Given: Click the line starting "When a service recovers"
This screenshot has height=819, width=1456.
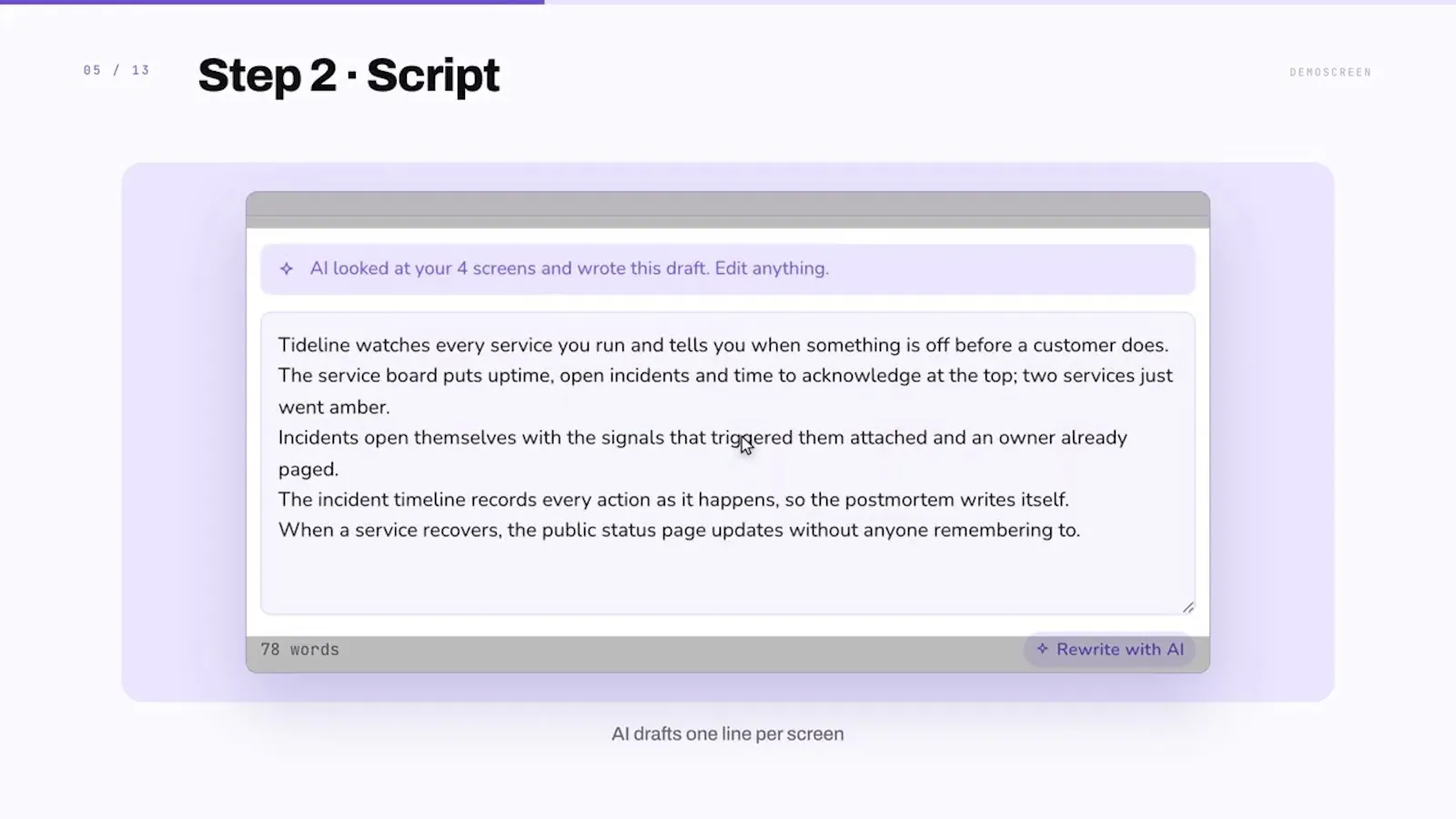Looking at the screenshot, I should coord(679,531).
